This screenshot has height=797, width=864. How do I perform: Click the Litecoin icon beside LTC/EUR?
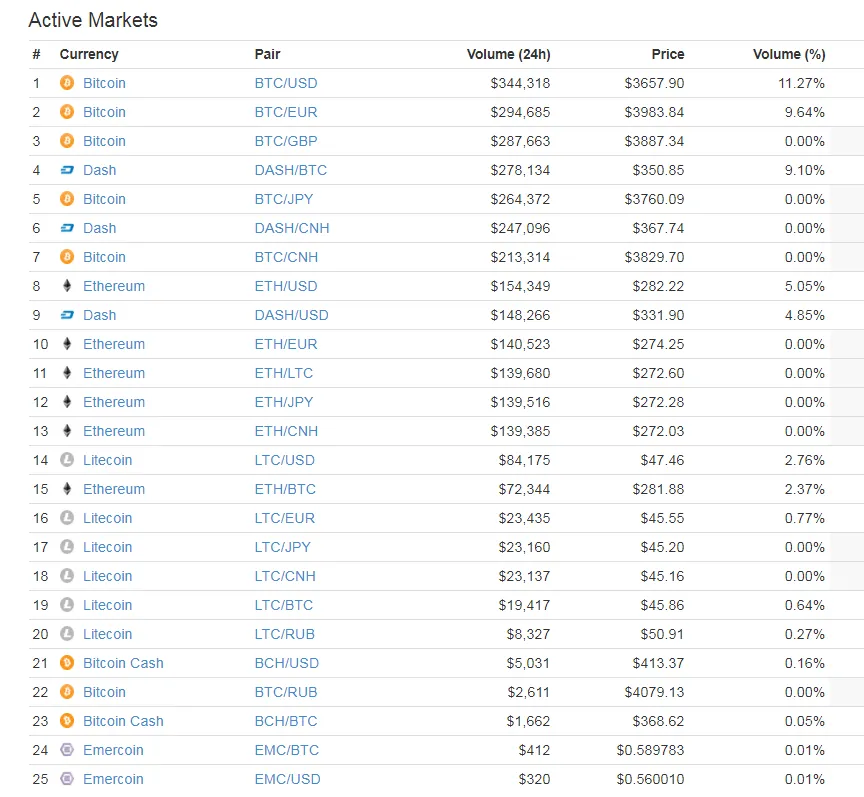click(x=67, y=518)
